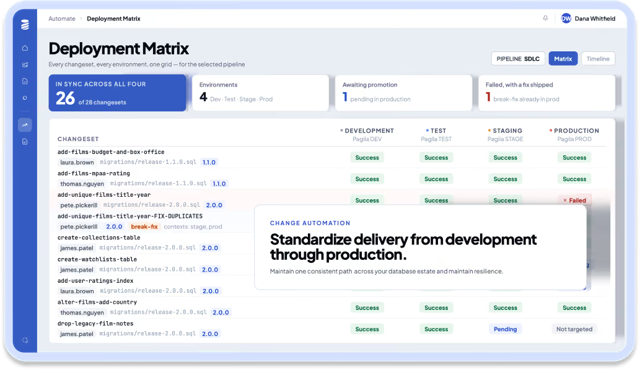Image resolution: width=640 pixels, height=370 pixels.
Task: Click thomas.nguyen author on add-films-mpaa-rating row
Action: (x=82, y=184)
